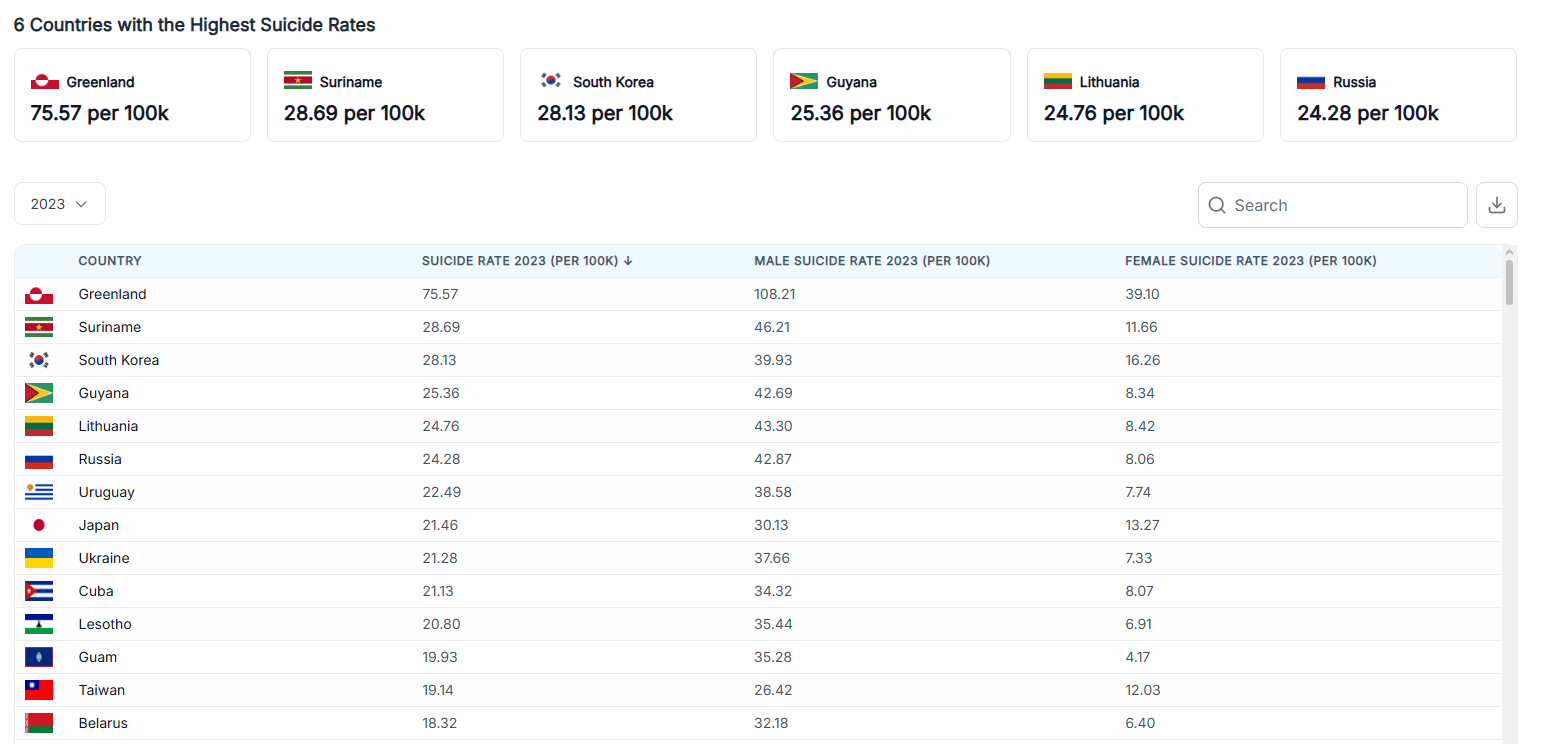Click the Russia flag in the table row
Screen dimensions: 1561x744
39,459
